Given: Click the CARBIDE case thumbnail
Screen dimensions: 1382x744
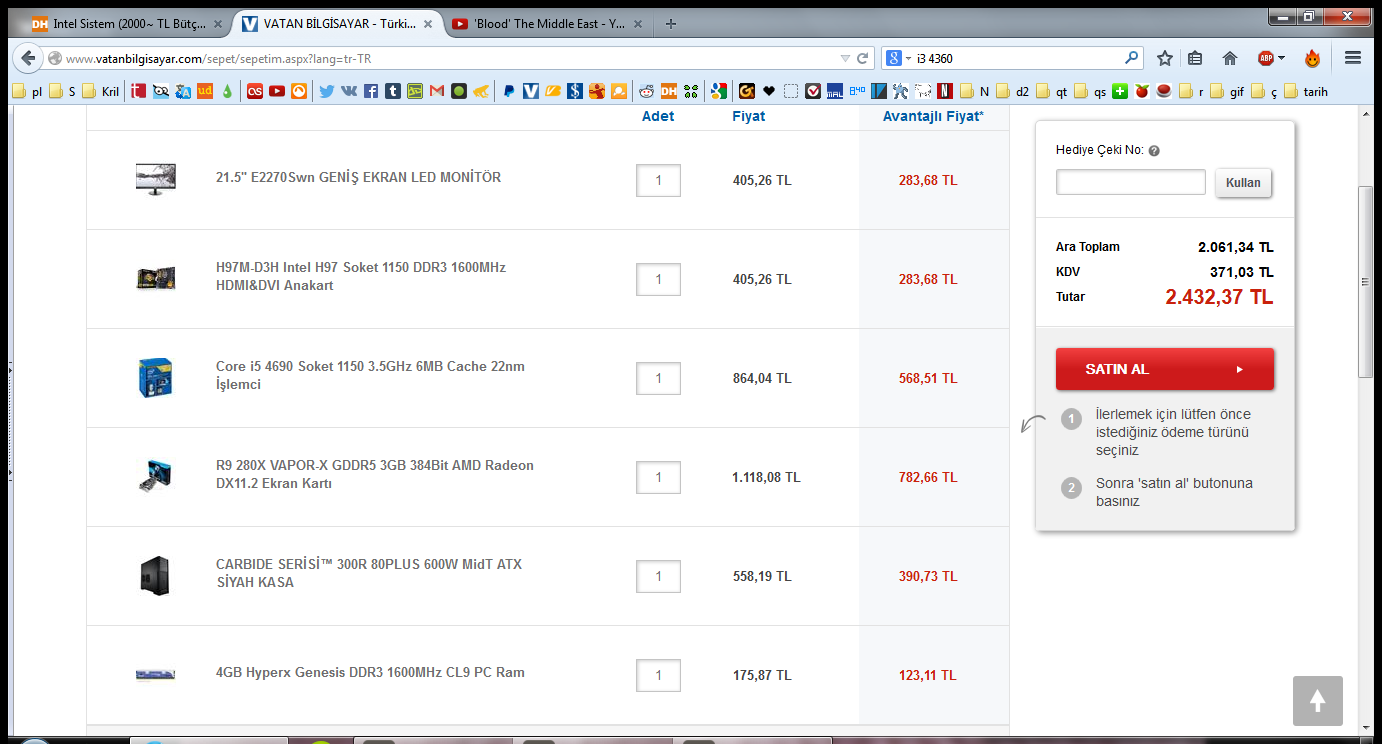Looking at the screenshot, I should click(156, 577).
